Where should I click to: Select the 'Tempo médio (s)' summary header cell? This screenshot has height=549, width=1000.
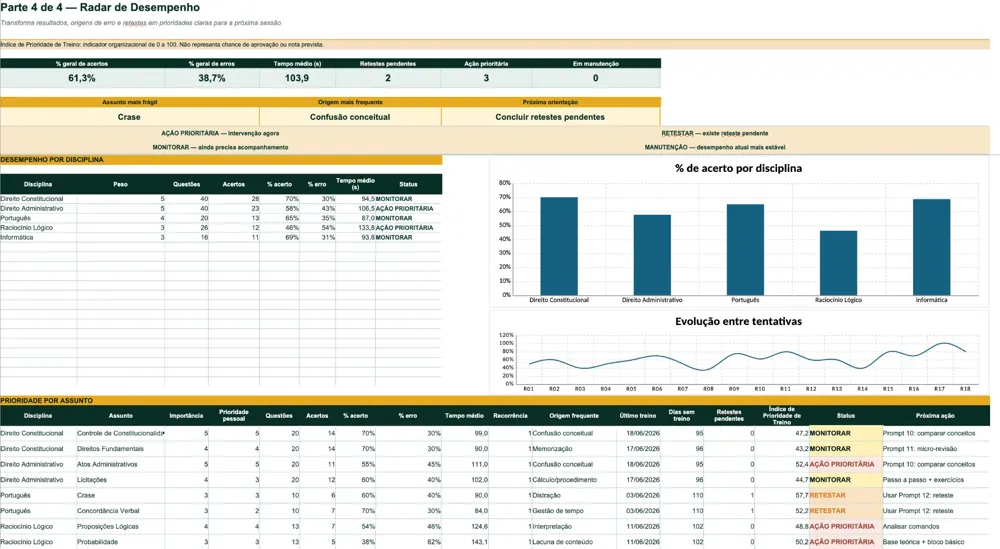297,64
